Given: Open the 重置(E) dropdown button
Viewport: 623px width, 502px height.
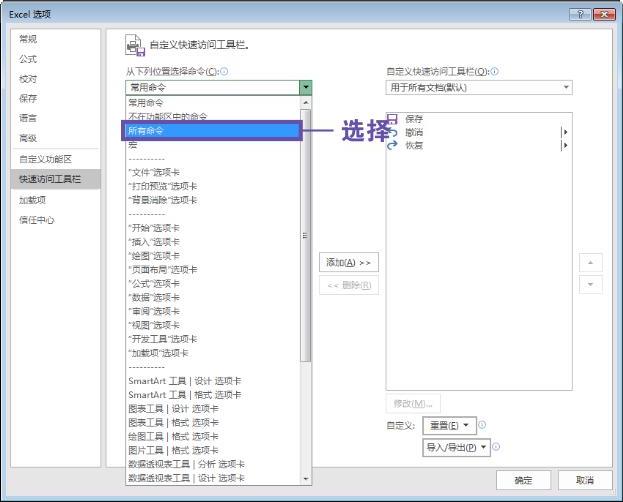Looking at the screenshot, I should pyautogui.click(x=449, y=426).
